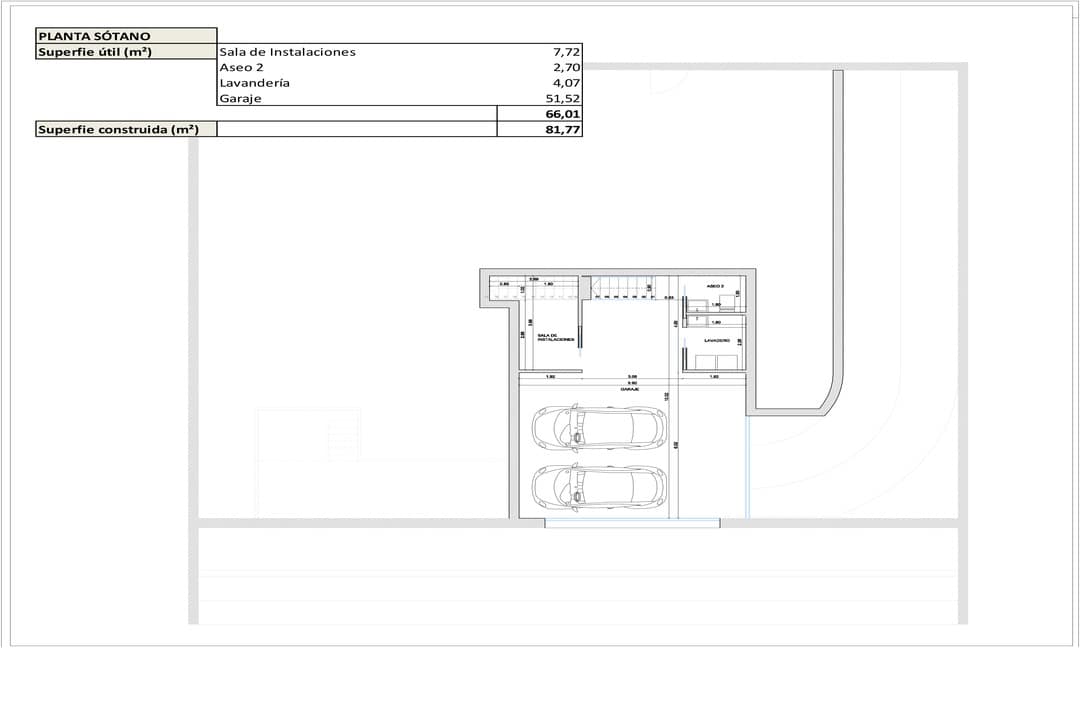The width and height of the screenshot is (1080, 720).
Task: Click the 7,72 area value
Action: pos(566,52)
